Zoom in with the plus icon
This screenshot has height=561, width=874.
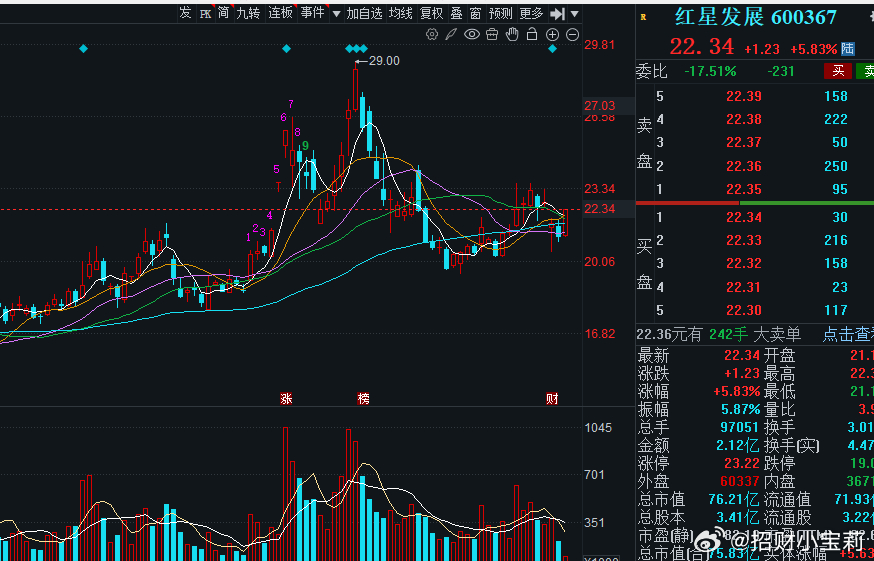click(x=552, y=35)
